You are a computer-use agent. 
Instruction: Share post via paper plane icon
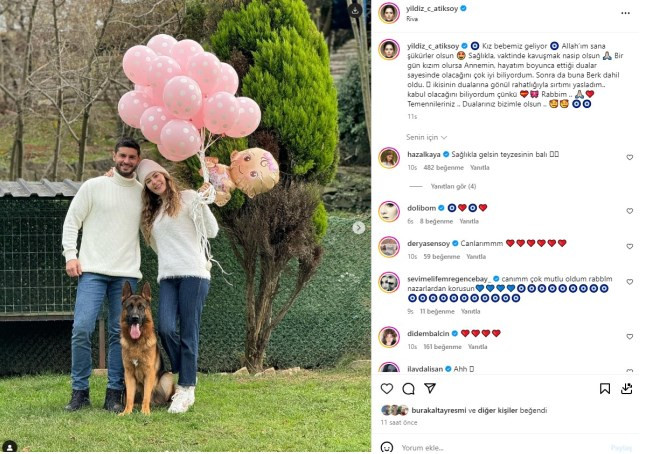[x=430, y=388]
